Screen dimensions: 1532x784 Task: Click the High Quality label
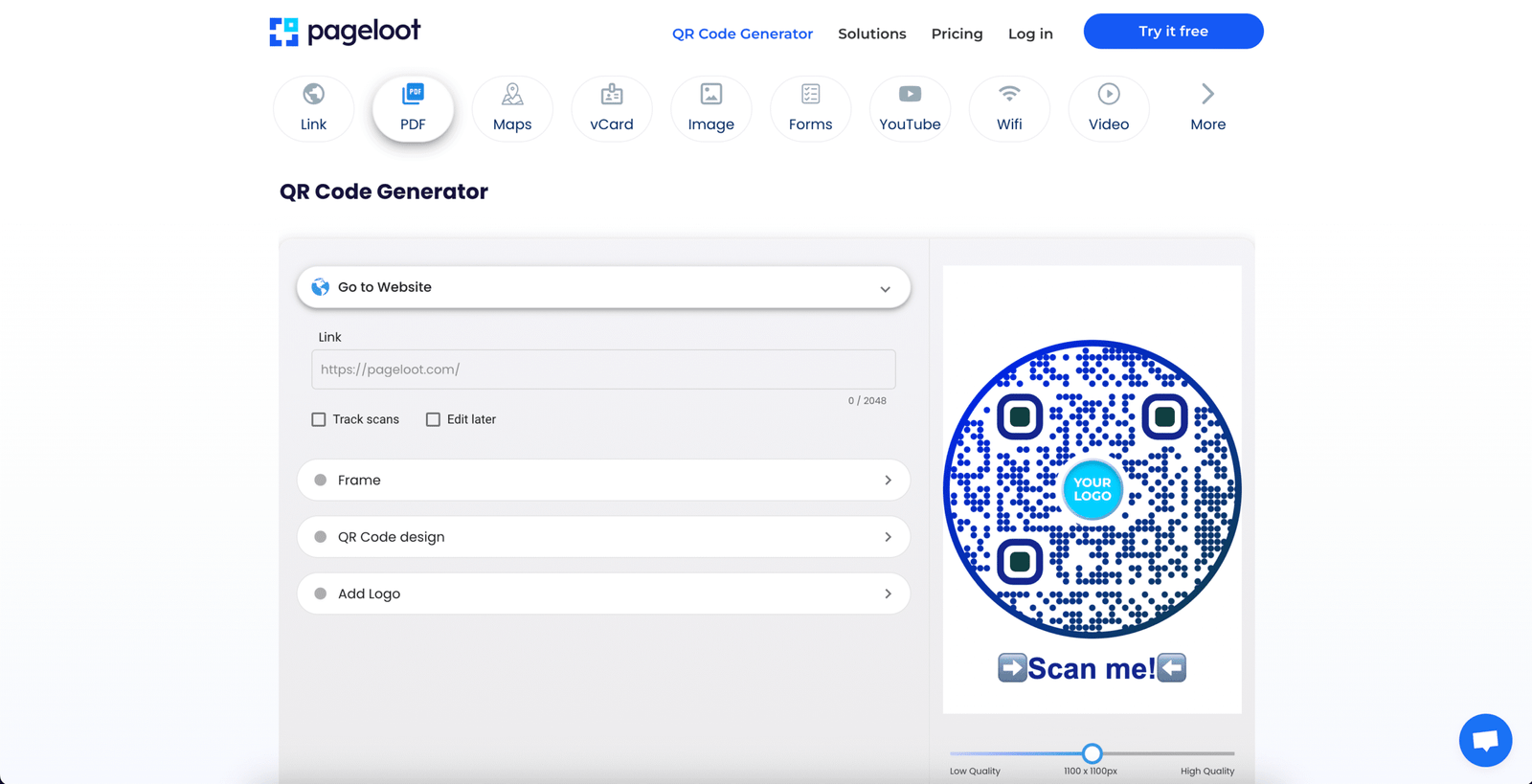pos(1207,771)
